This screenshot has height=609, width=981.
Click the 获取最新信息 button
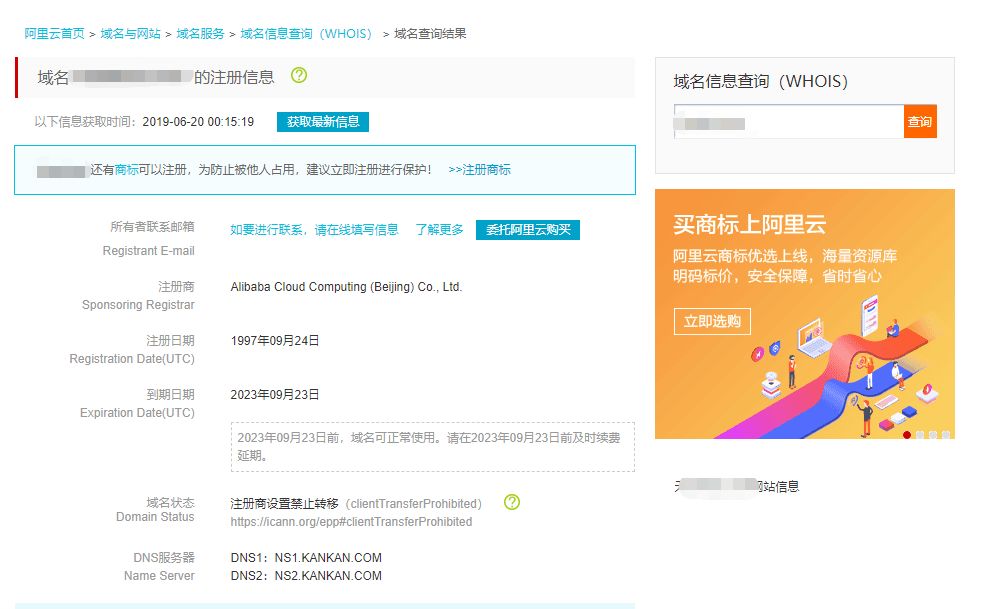click(323, 122)
